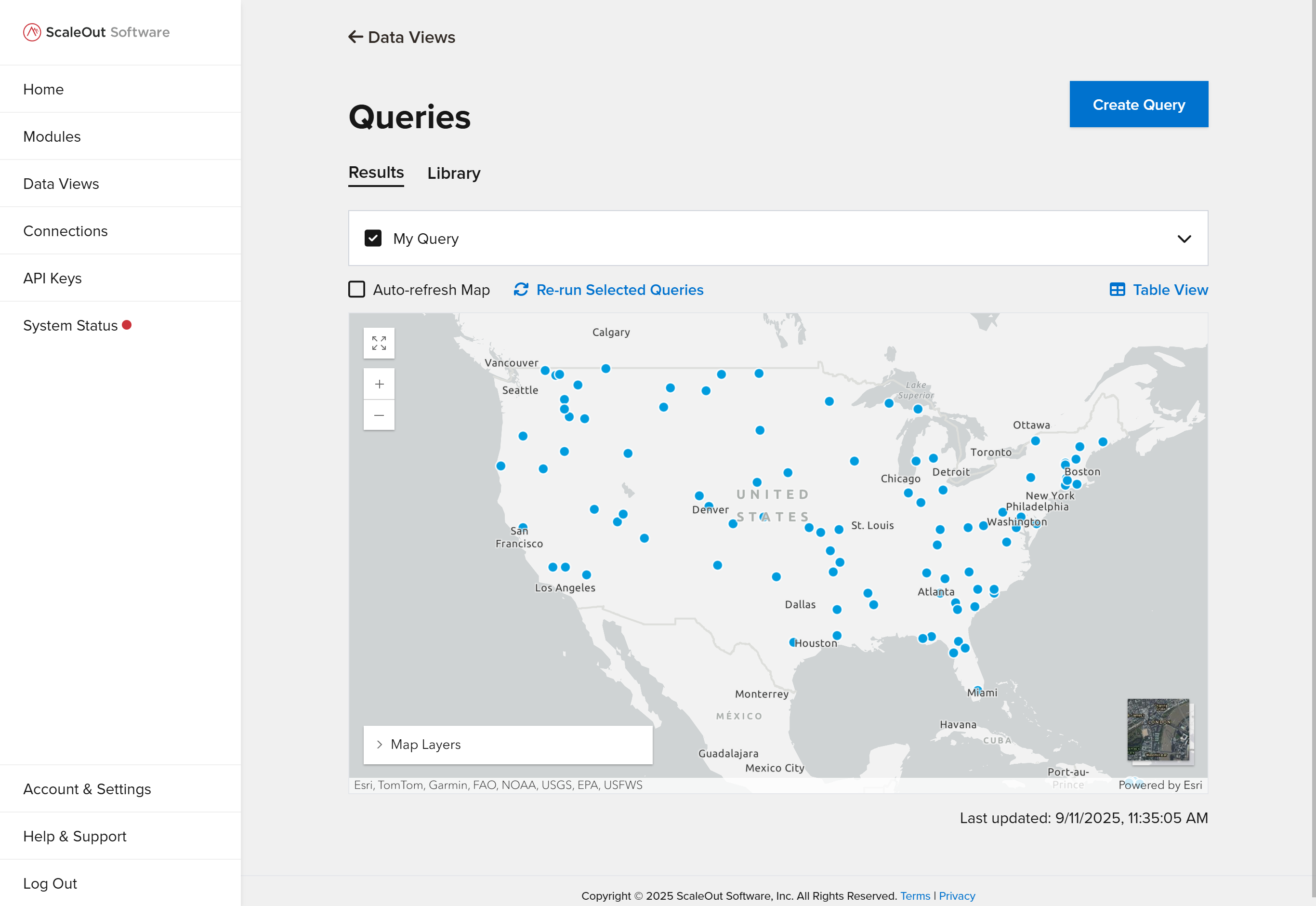The height and width of the screenshot is (906, 1316).
Task: Click the Create Query button
Action: (x=1138, y=105)
